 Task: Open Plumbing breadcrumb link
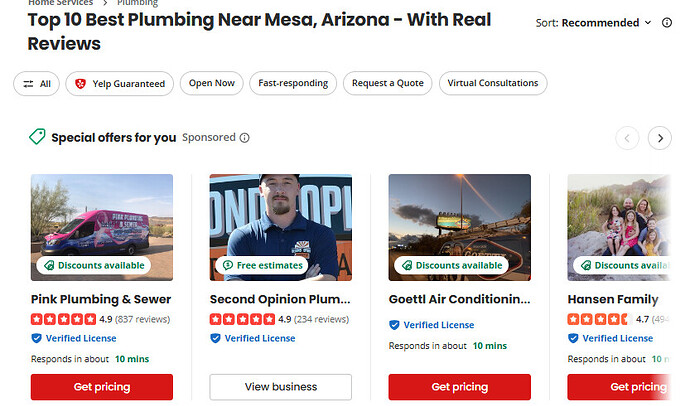click(x=137, y=3)
